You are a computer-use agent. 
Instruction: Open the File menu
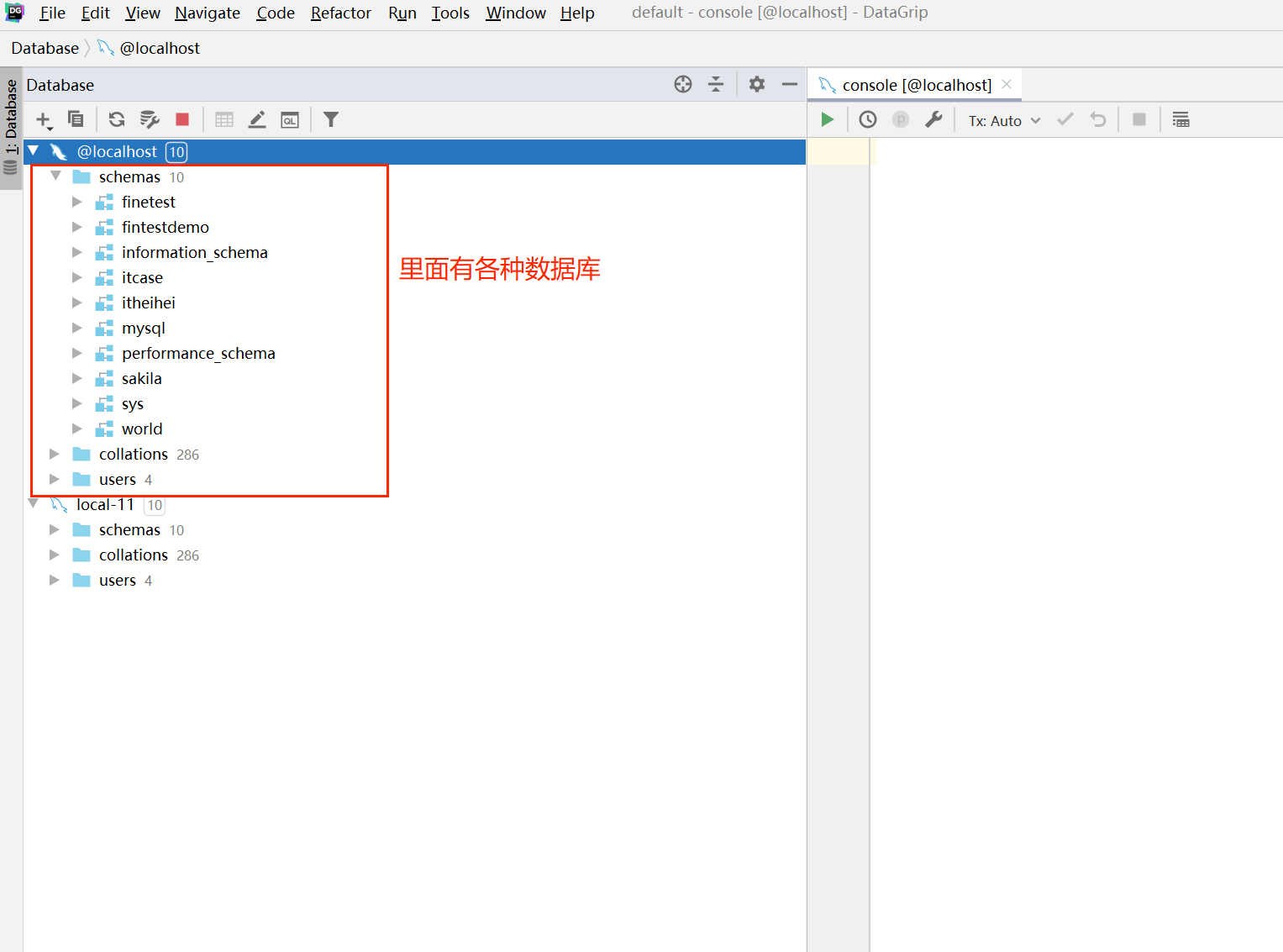pos(52,13)
